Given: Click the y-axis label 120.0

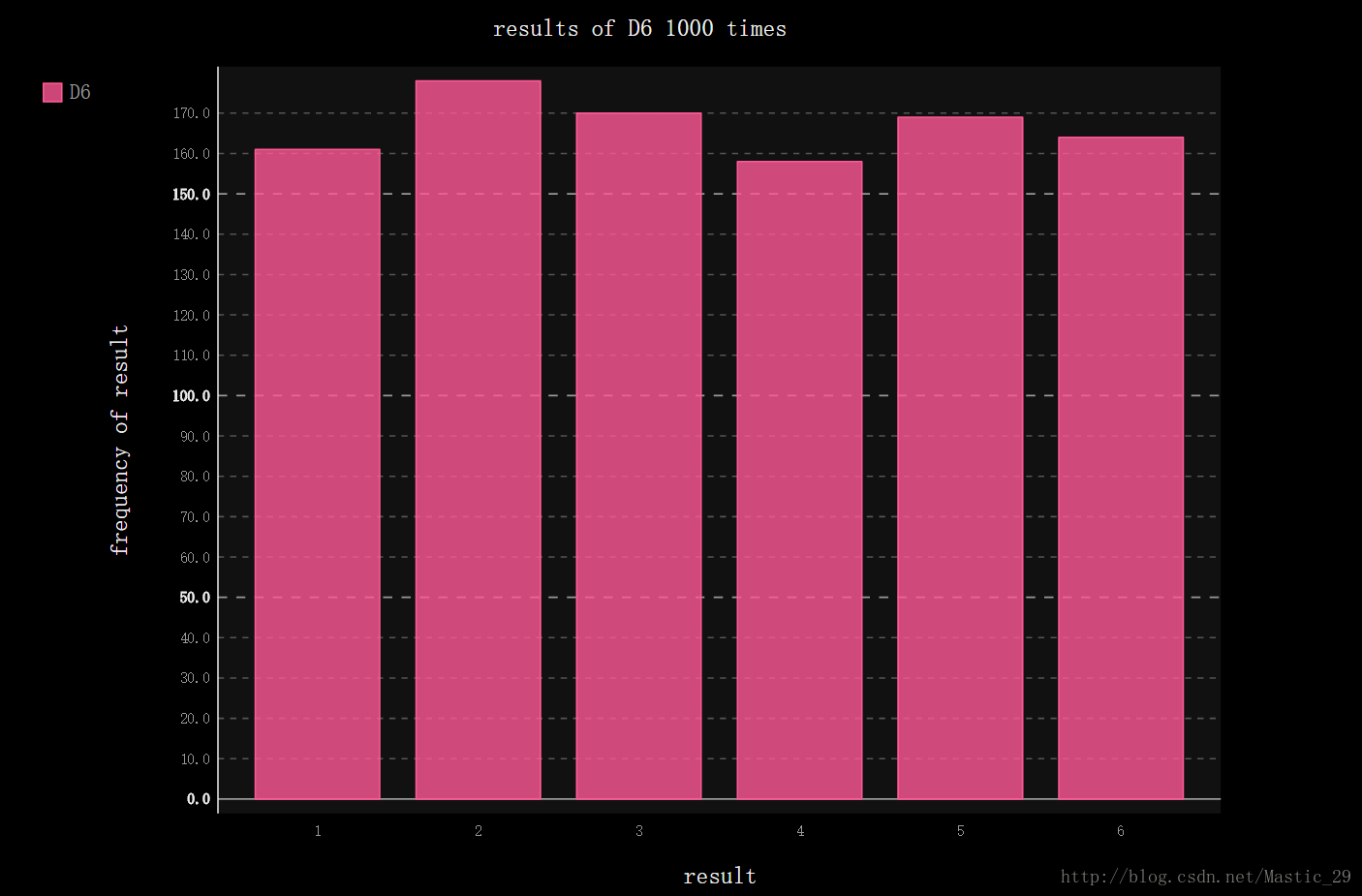Looking at the screenshot, I should click(x=192, y=315).
